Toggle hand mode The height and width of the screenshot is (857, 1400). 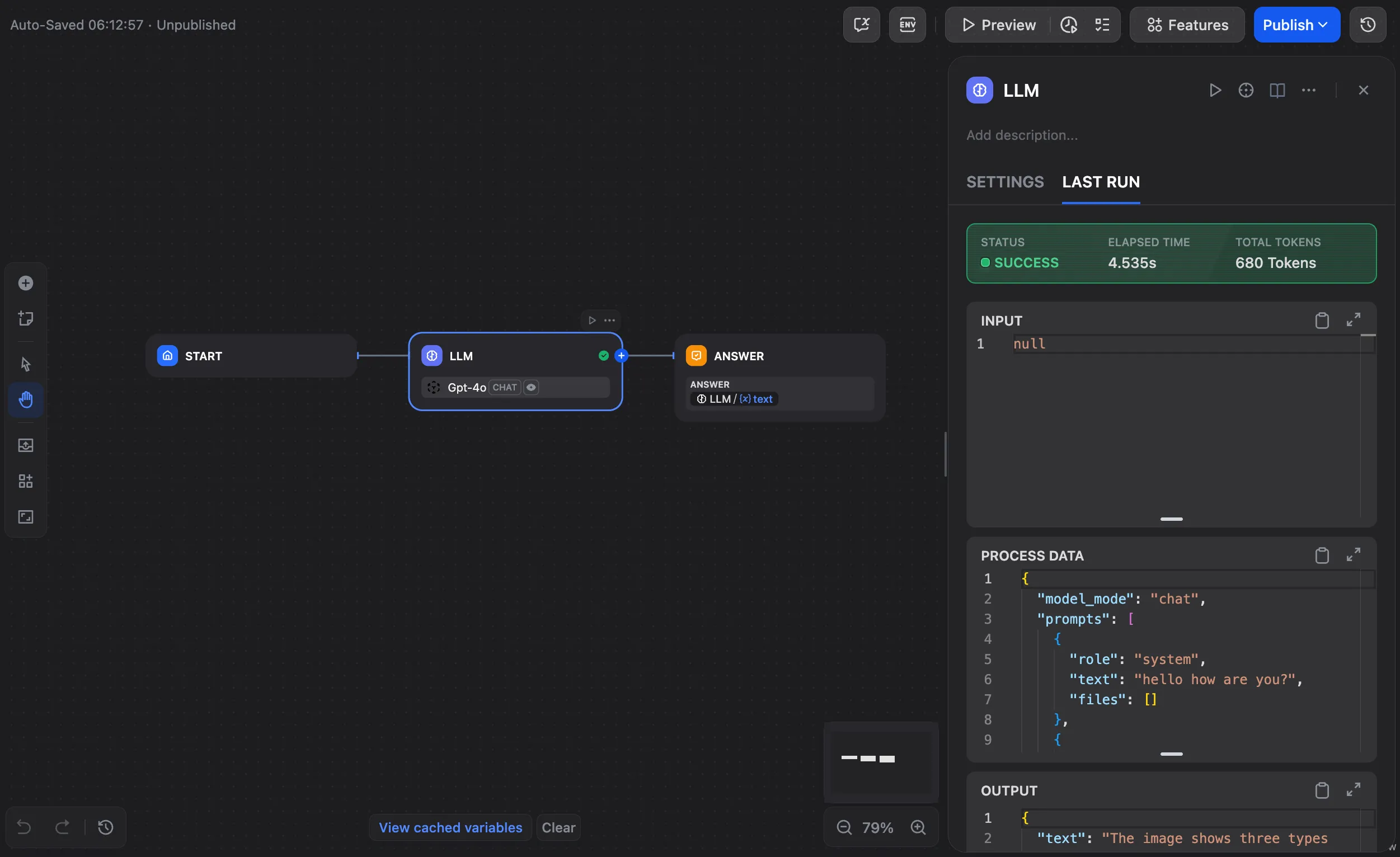pyautogui.click(x=26, y=400)
